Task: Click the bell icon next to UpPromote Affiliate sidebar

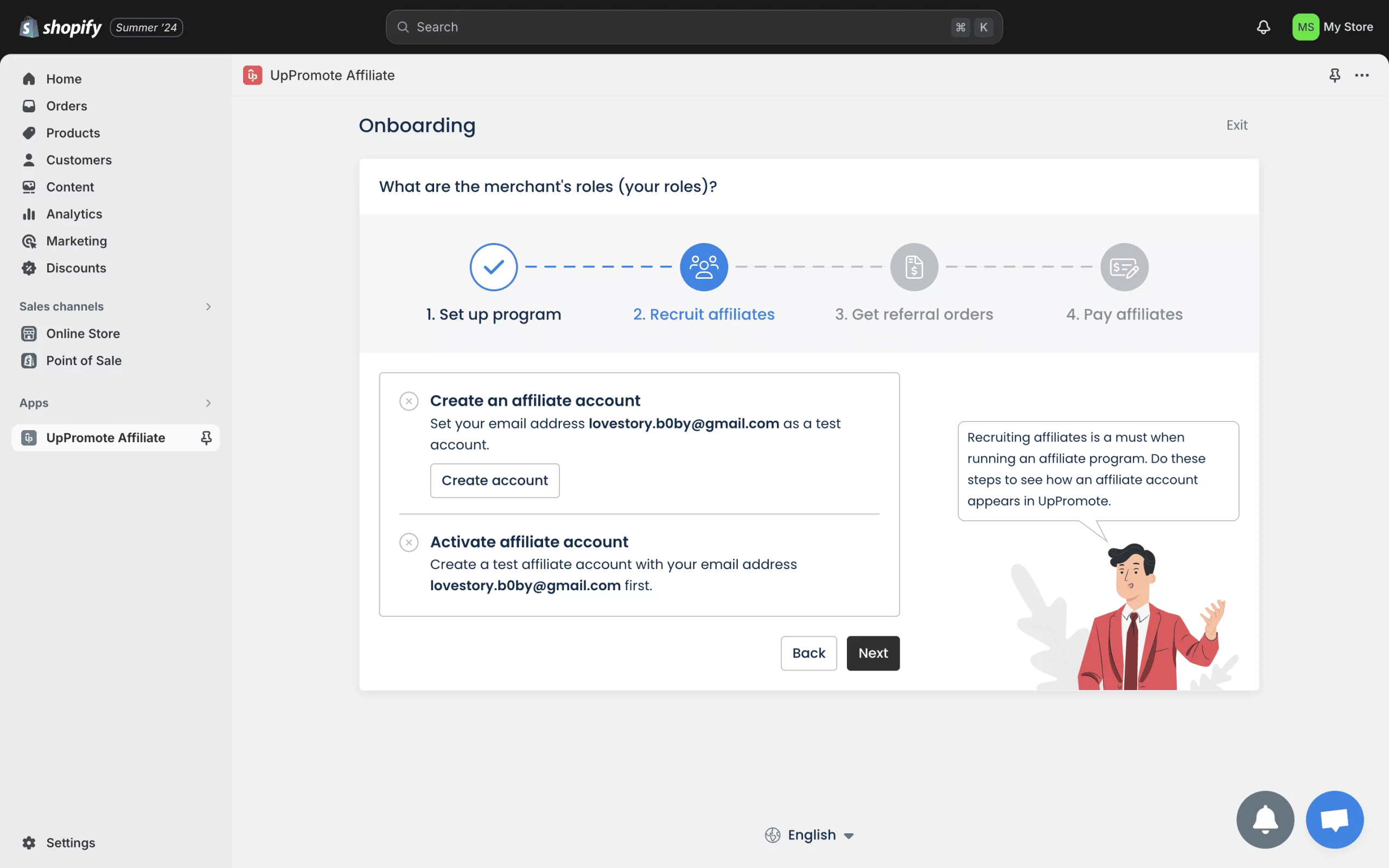Action: point(207,437)
